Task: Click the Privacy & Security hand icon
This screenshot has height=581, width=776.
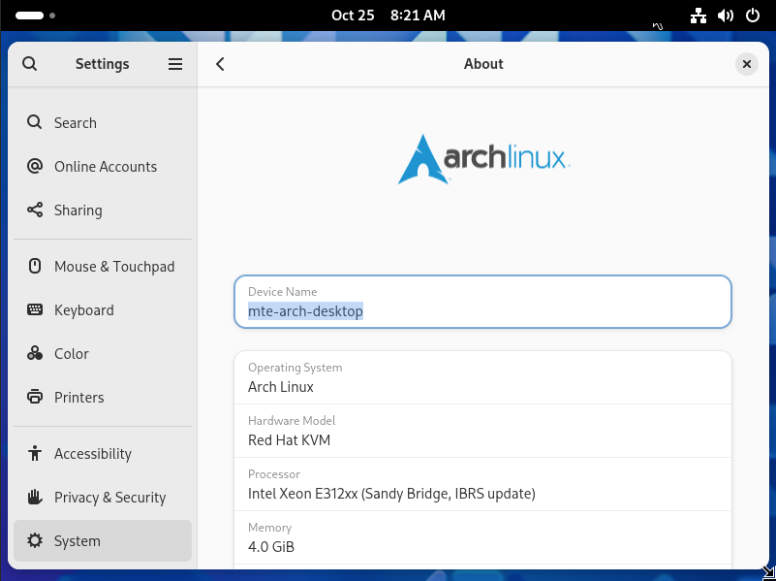Action: pos(34,497)
